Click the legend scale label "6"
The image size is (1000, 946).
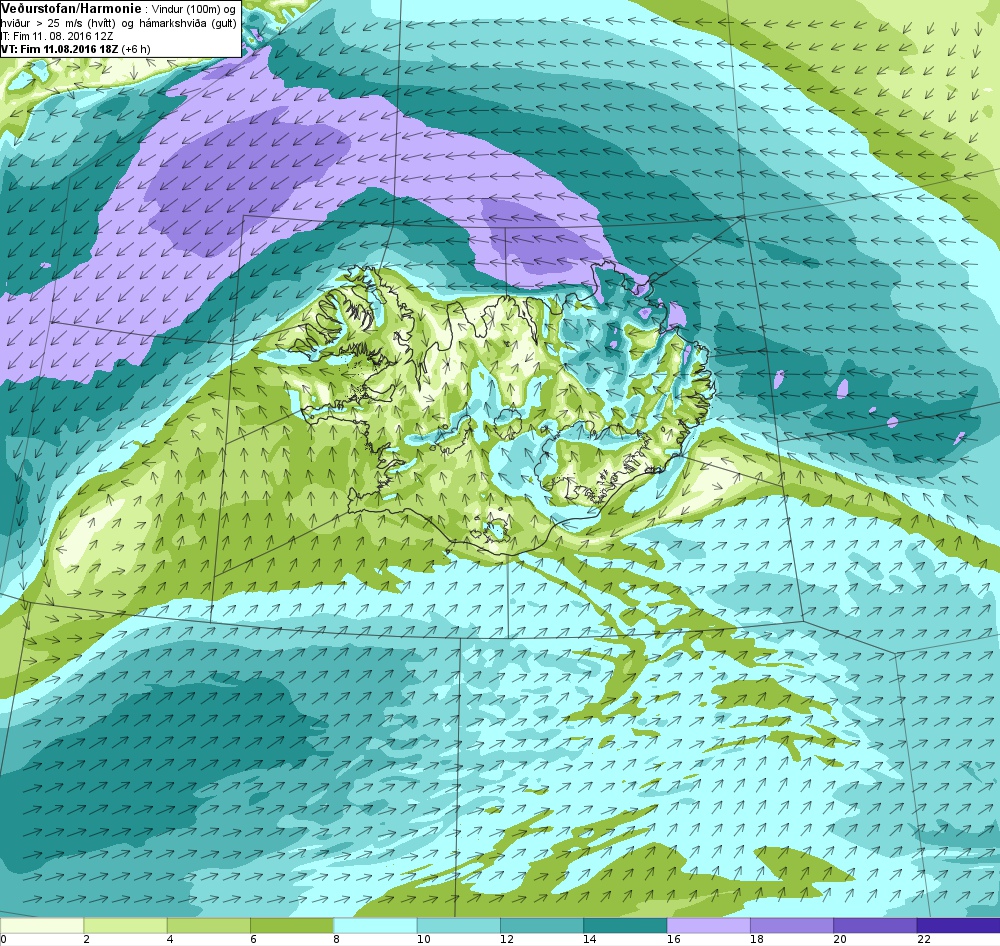point(253,939)
